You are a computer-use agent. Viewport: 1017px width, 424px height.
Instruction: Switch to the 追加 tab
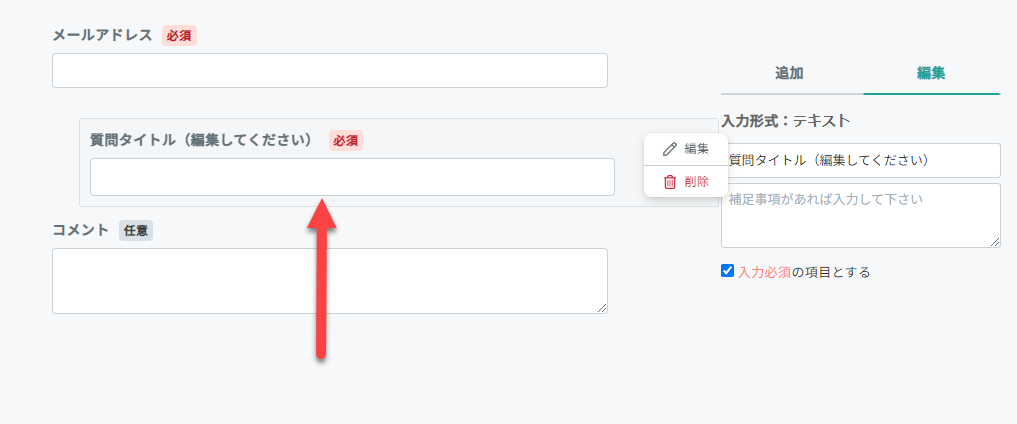pyautogui.click(x=789, y=73)
